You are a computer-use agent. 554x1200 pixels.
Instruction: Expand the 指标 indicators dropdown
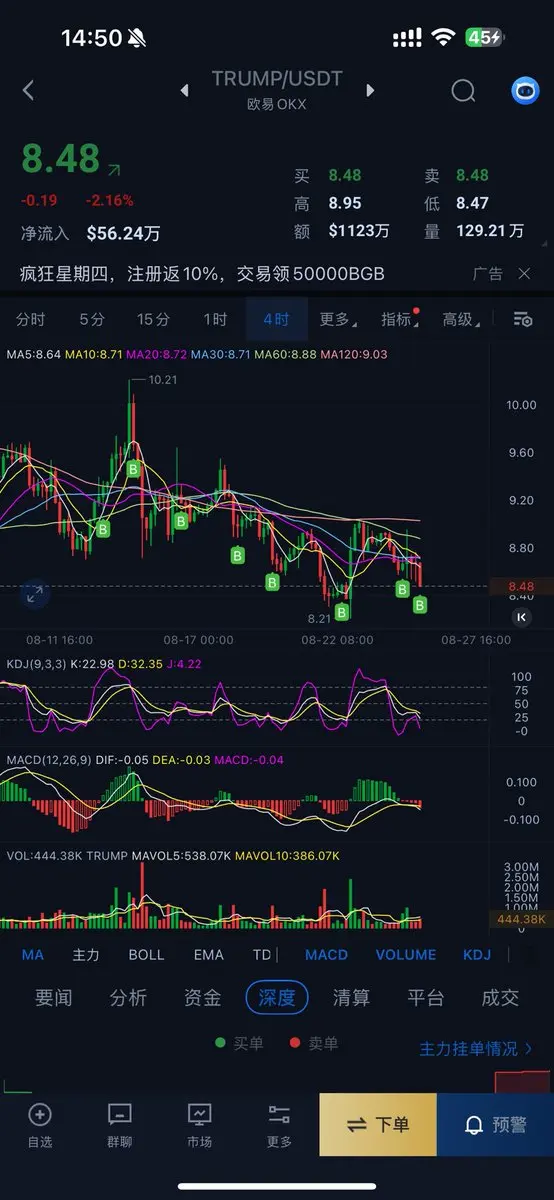coord(399,319)
